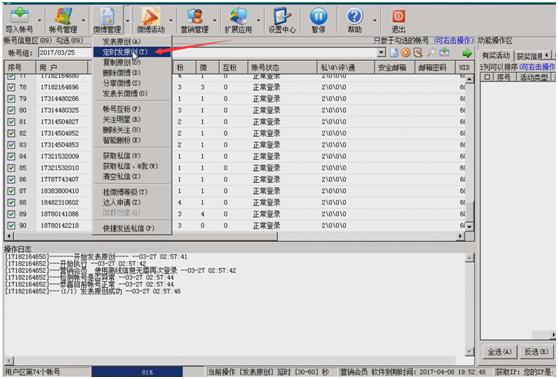This screenshot has height=379, width=558.
Task: Uncheck account row 88 checkbox
Action: [x=11, y=202]
